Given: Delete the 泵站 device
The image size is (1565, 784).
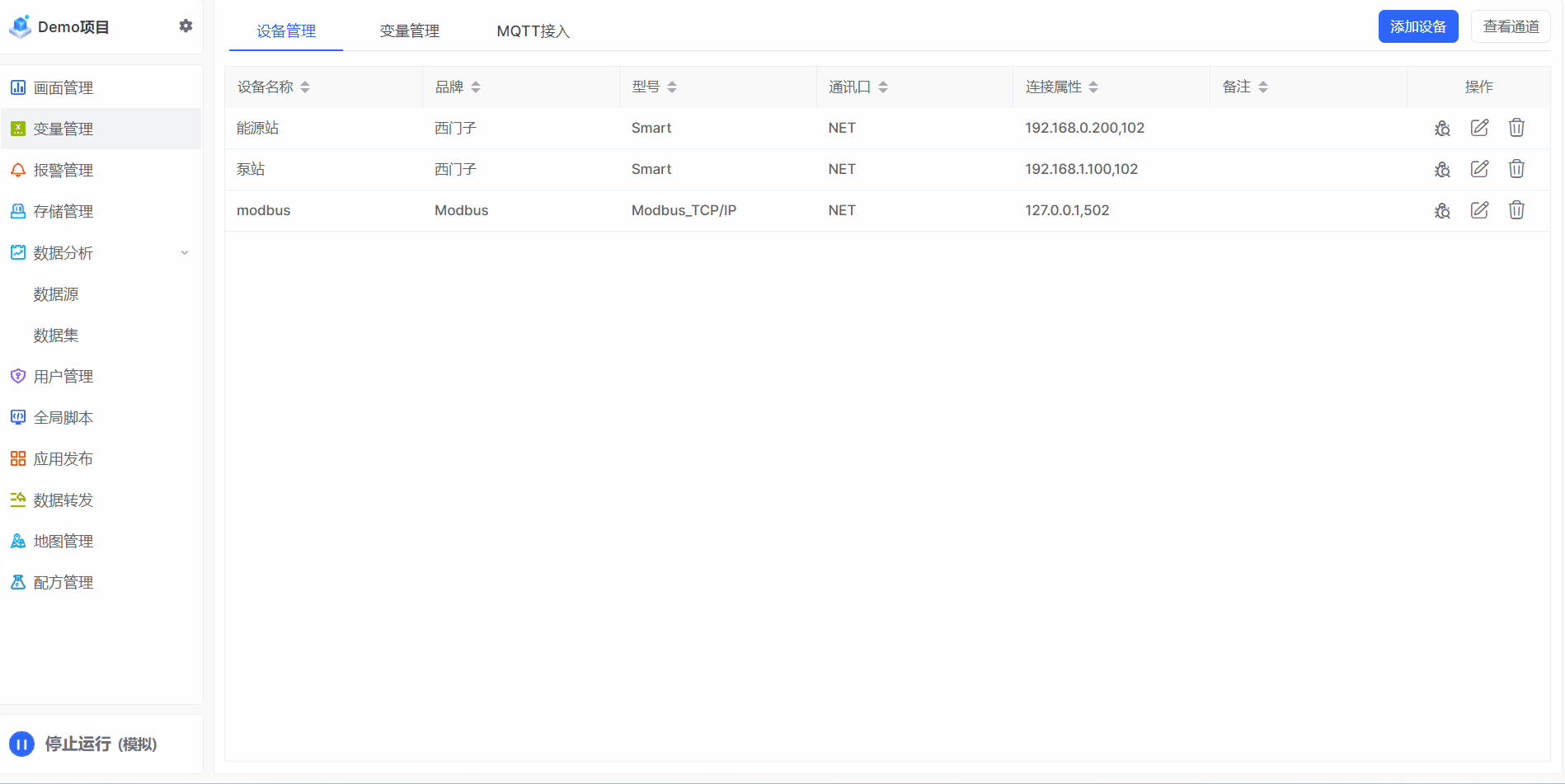Looking at the screenshot, I should pyautogui.click(x=1516, y=169).
